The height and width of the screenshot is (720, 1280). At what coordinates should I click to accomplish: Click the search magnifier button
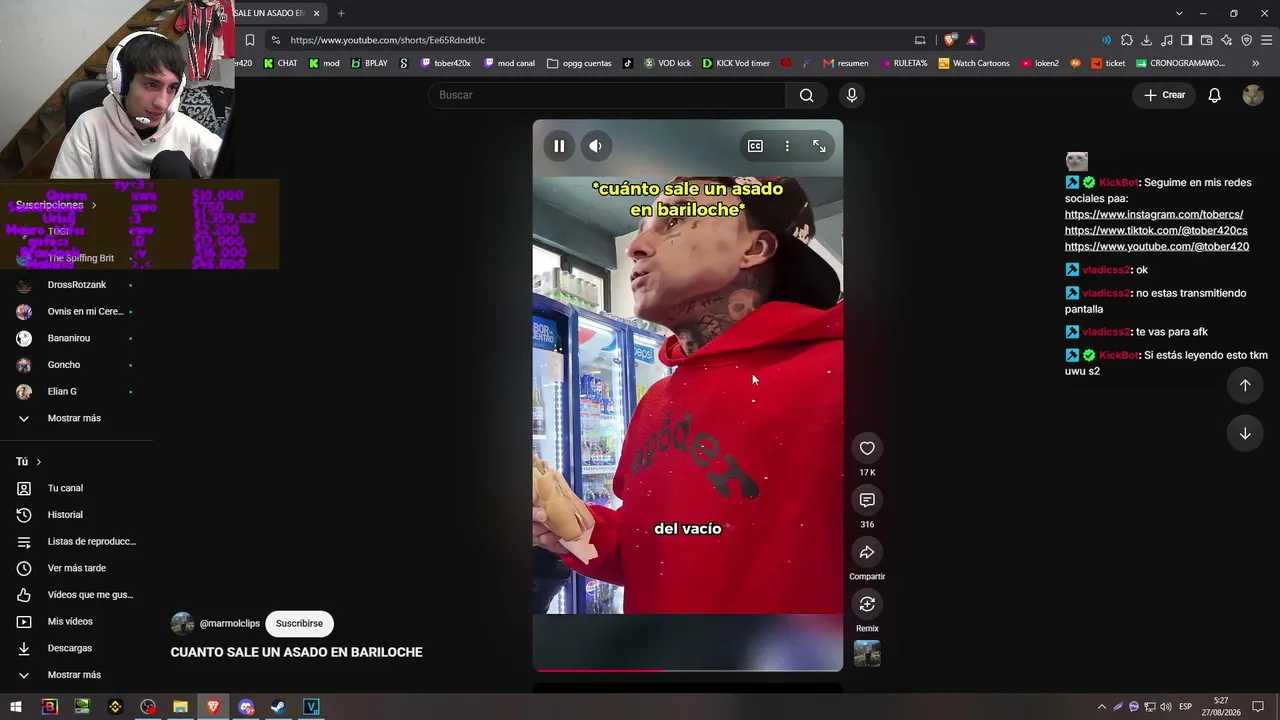tap(806, 95)
